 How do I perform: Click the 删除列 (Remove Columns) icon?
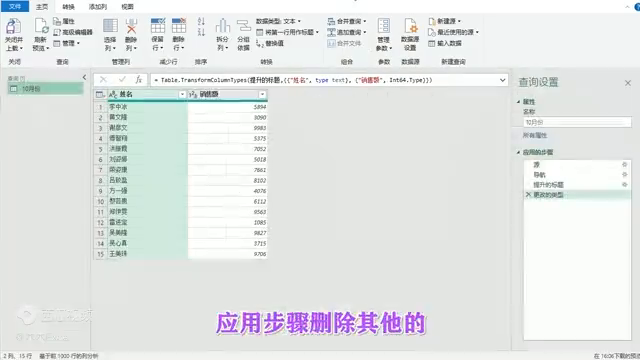click(x=131, y=26)
